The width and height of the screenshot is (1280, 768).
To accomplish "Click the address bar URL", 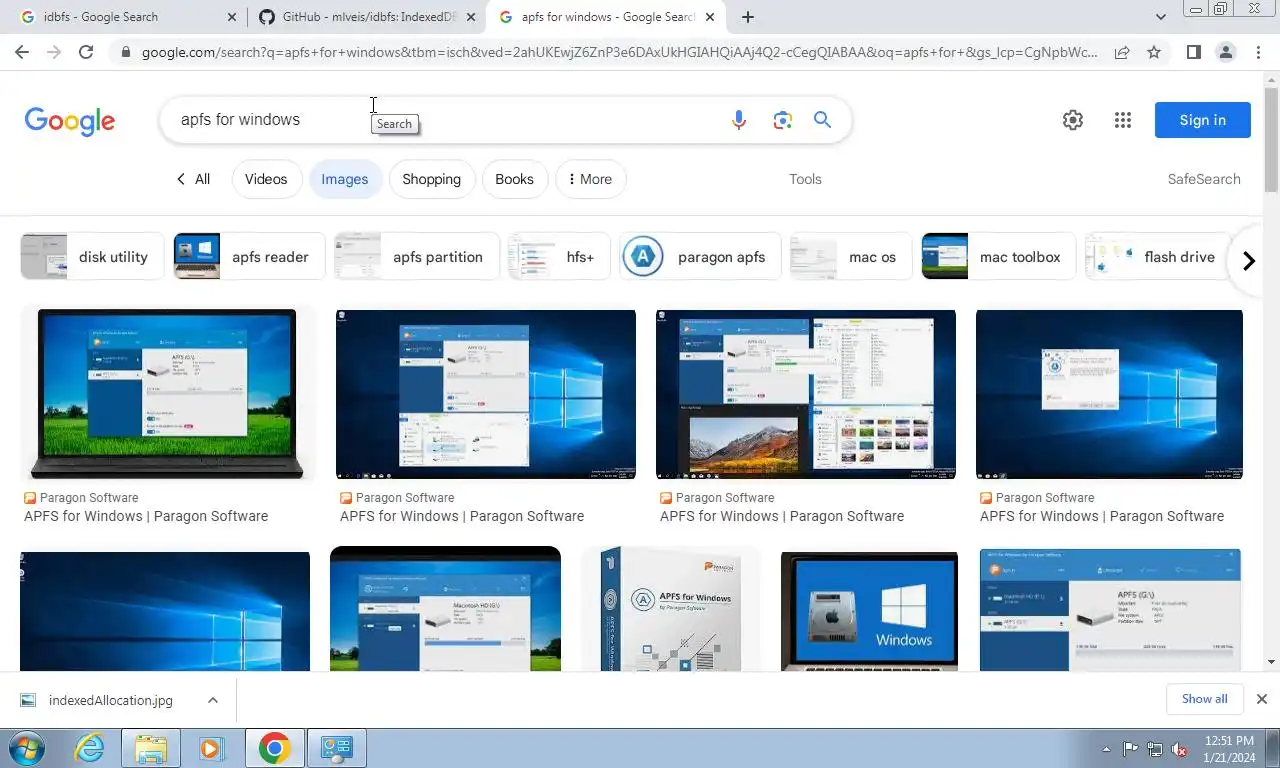I will tap(618, 52).
